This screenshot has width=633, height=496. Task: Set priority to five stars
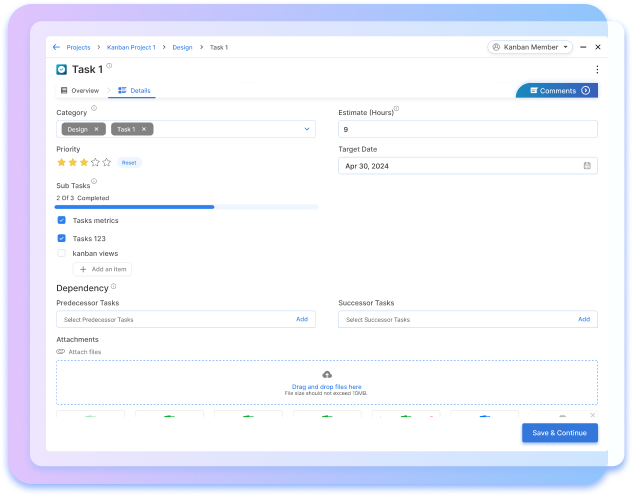pyautogui.click(x=106, y=162)
